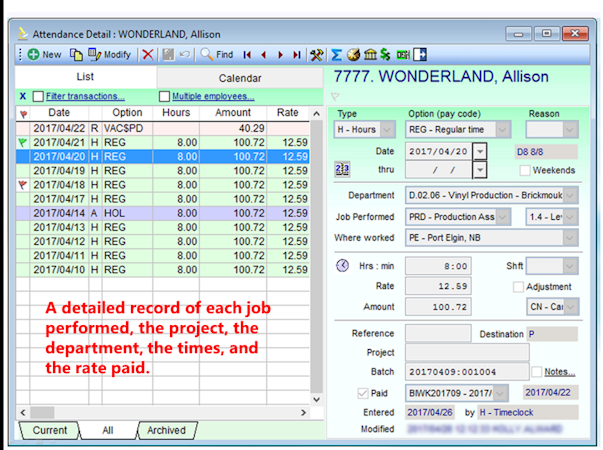The height and width of the screenshot is (450, 603).
Task: Open the tools wrench icon
Action: pyautogui.click(x=317, y=54)
